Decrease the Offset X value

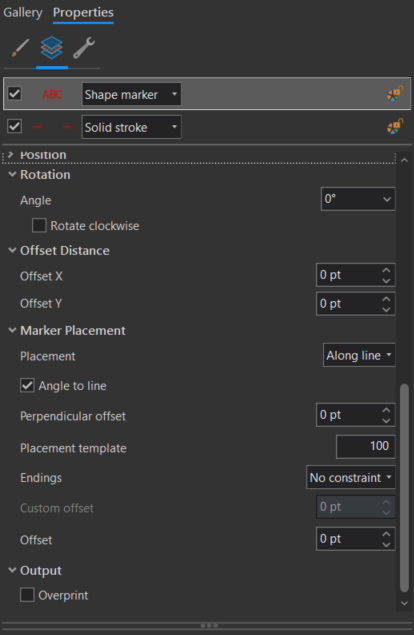coord(386,280)
